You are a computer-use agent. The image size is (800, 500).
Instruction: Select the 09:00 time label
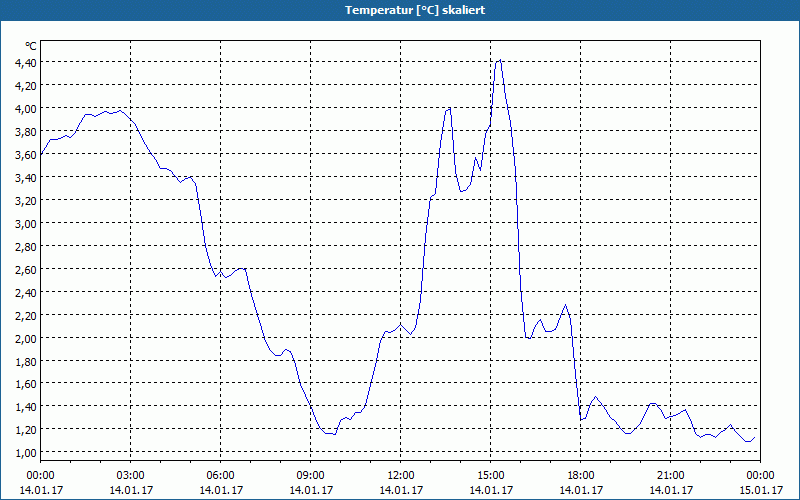pos(311,476)
